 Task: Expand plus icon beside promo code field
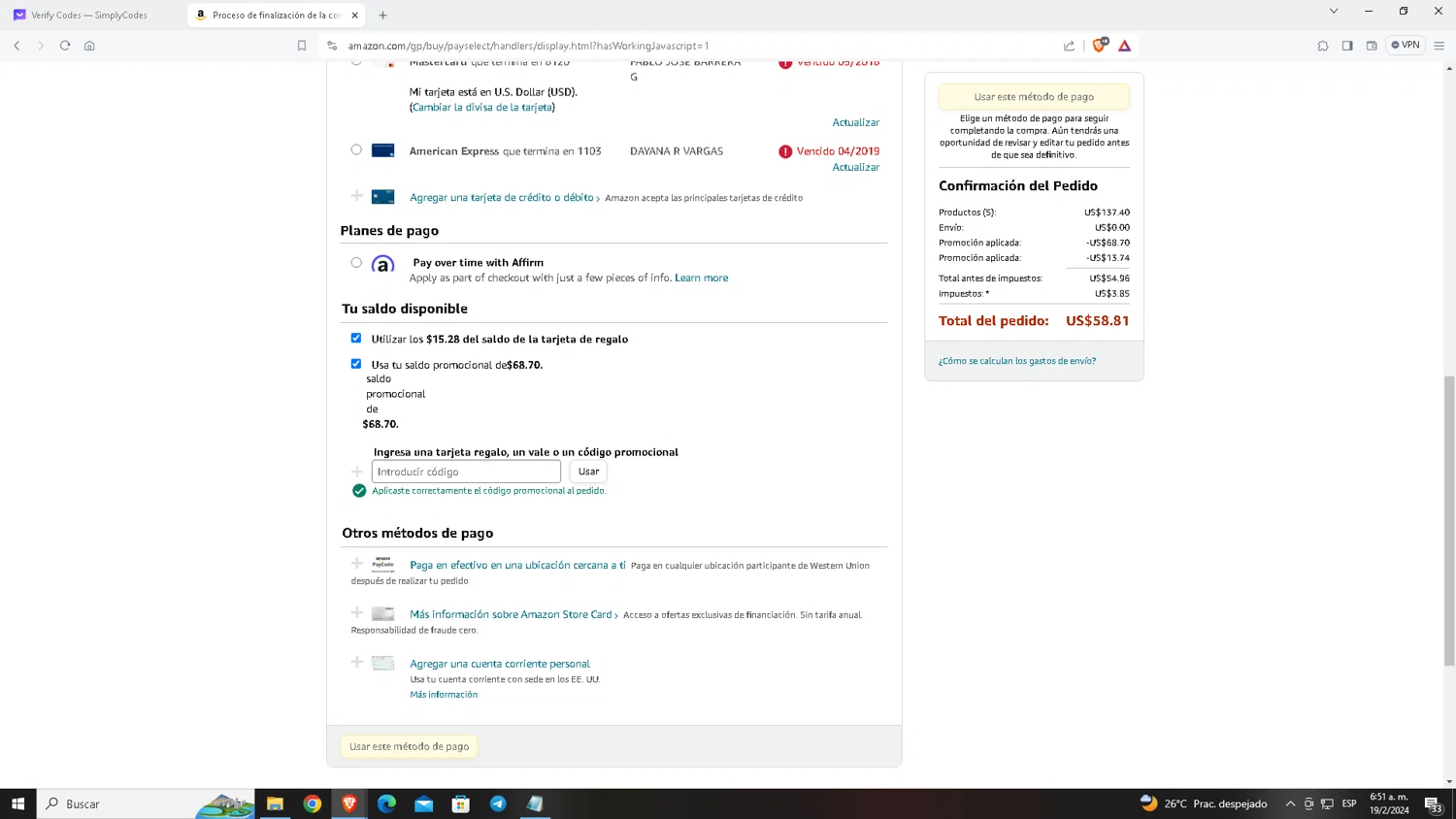(x=356, y=472)
